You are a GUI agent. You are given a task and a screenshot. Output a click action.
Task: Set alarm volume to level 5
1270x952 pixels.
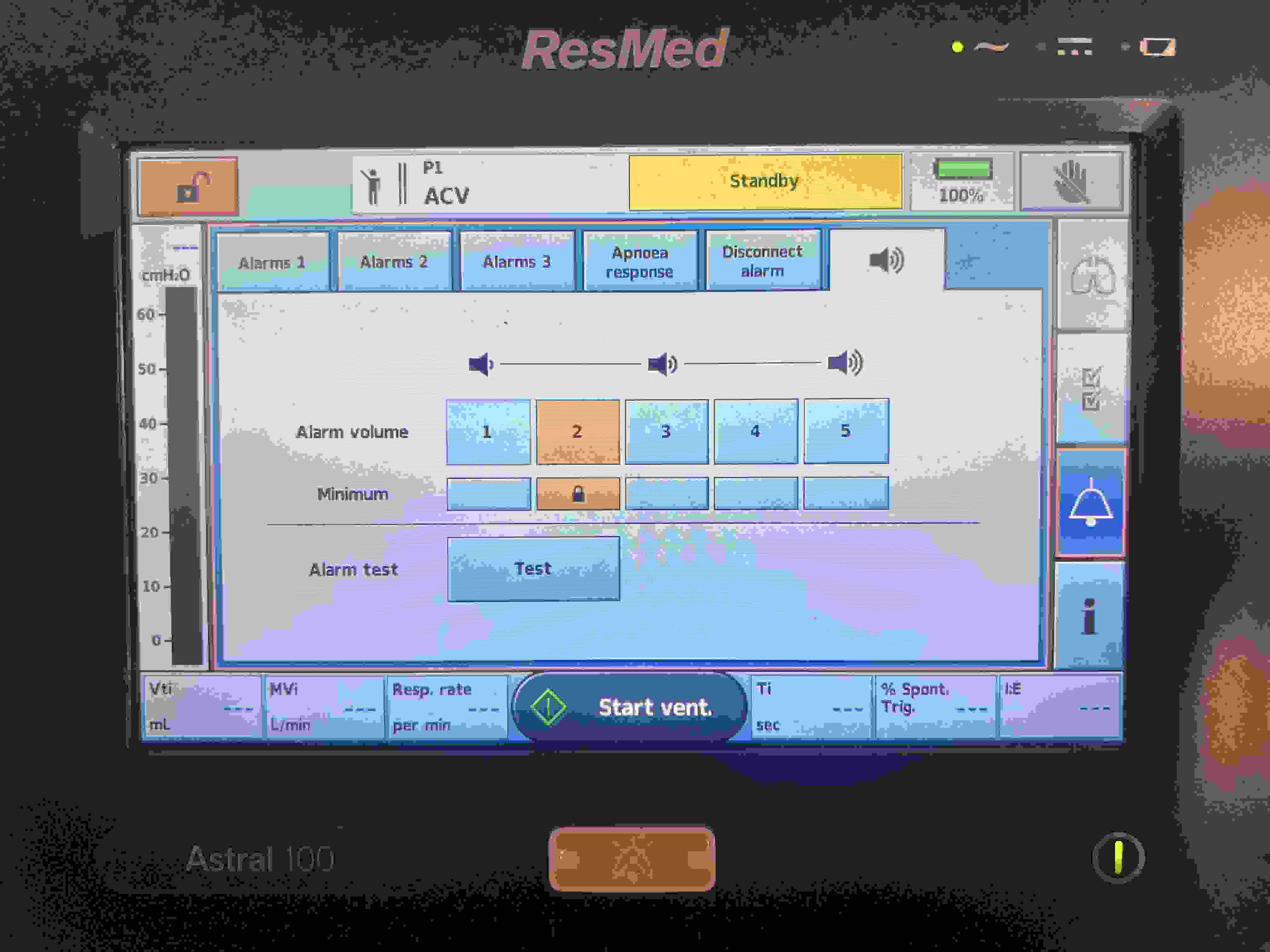(846, 431)
